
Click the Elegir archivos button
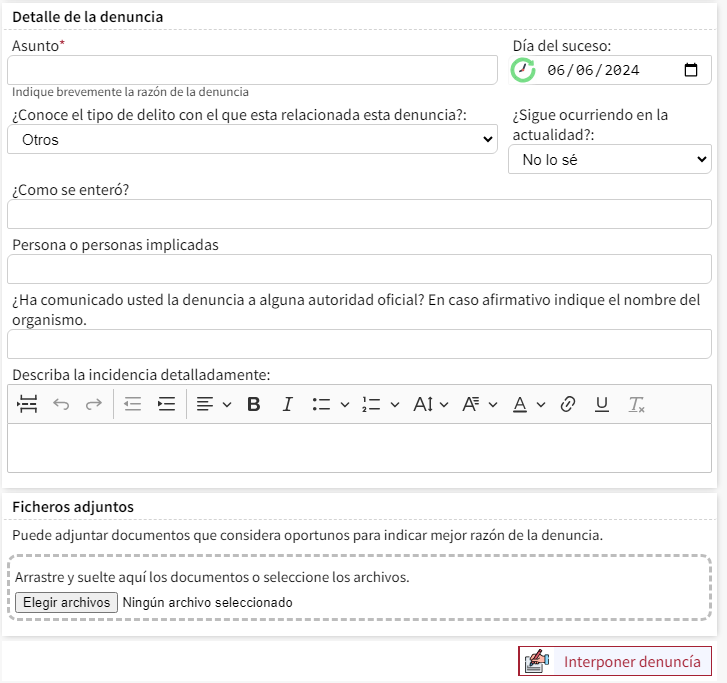tap(67, 602)
